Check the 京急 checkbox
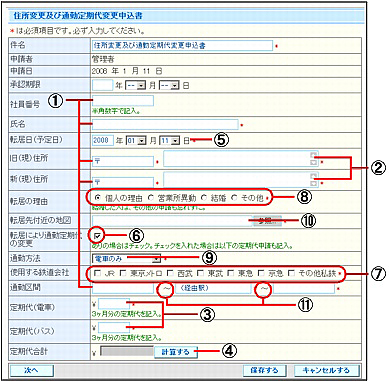Viewport: 389px width, 382px height. 261,273
